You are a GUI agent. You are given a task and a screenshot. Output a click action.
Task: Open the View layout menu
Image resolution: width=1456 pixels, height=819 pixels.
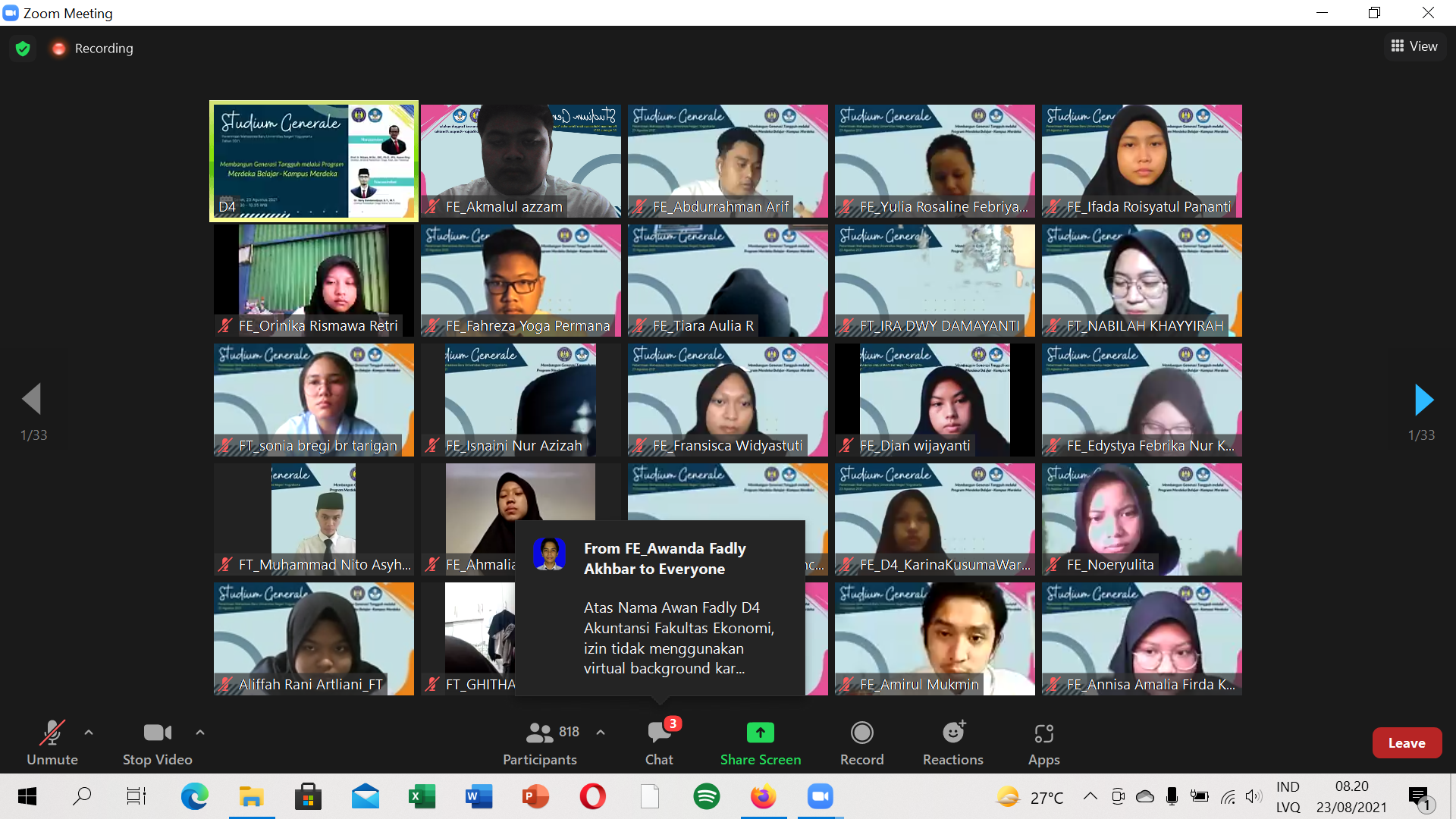click(1414, 46)
